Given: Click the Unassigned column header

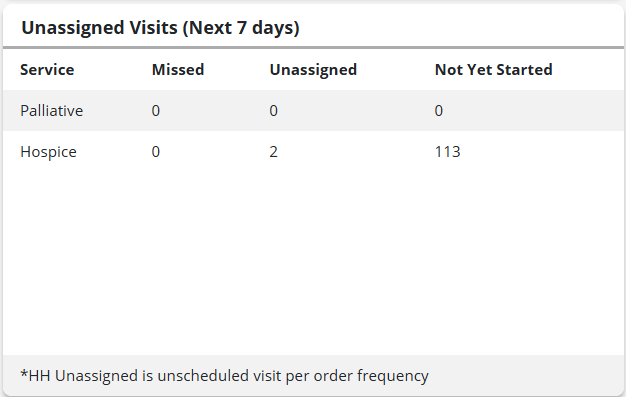Looking at the screenshot, I should pyautogui.click(x=313, y=70).
